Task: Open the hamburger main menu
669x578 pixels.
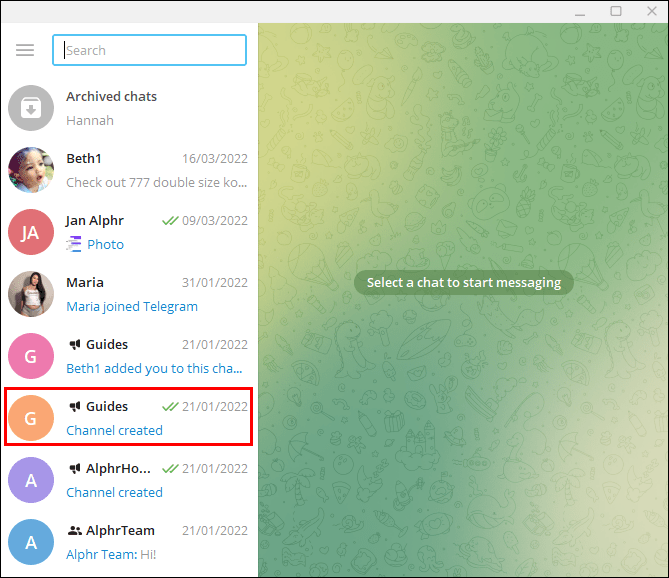Action: point(25,50)
